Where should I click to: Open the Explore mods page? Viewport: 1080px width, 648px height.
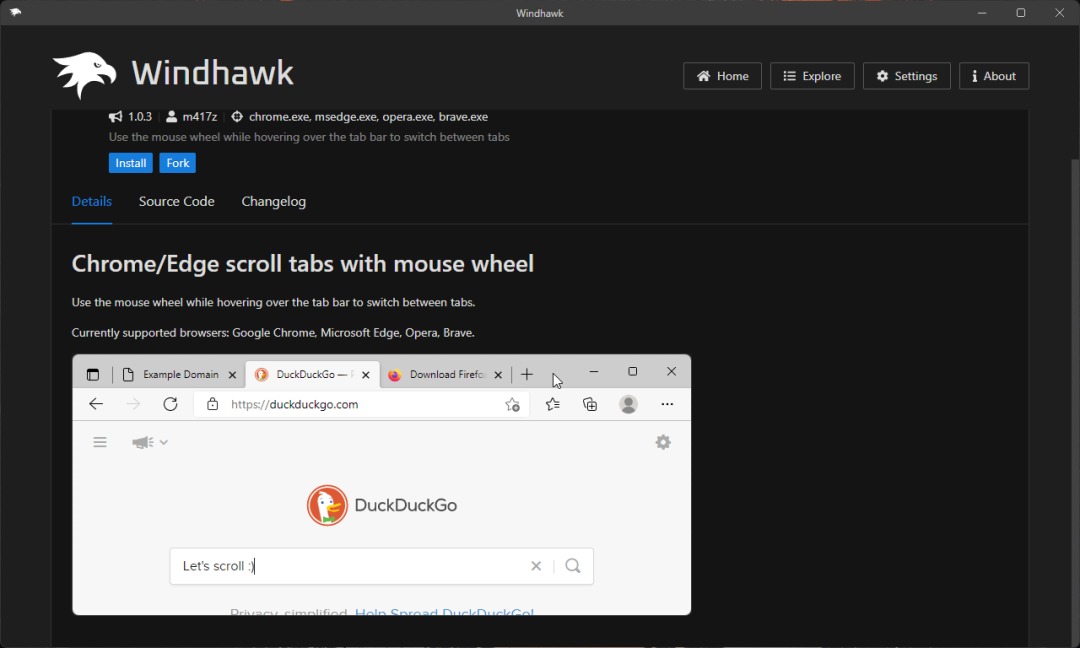(812, 76)
